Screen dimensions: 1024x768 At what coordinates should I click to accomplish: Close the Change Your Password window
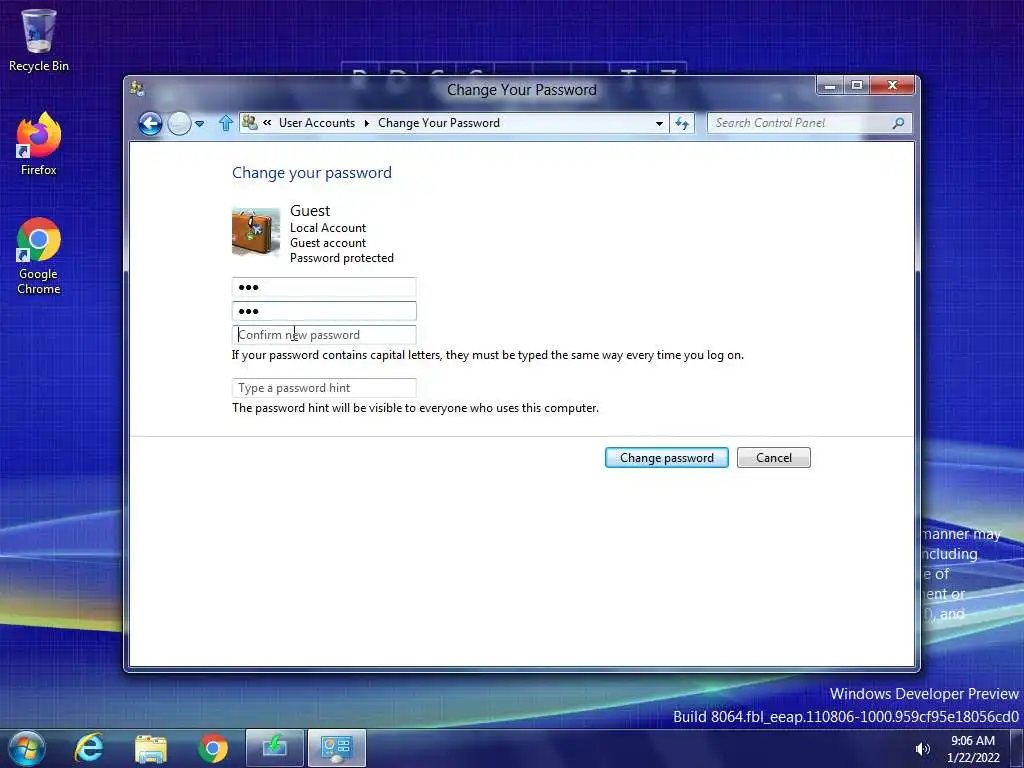coord(892,86)
